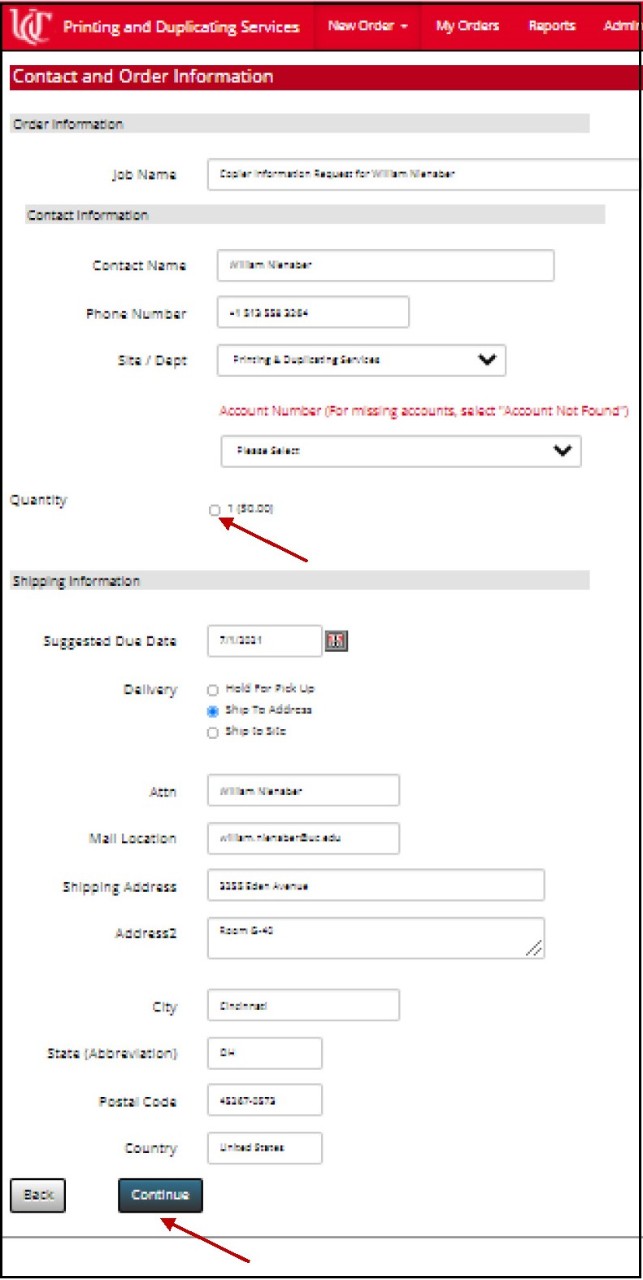This screenshot has height=1280, width=643.
Task: Edit the Shipping Address field
Action: (x=376, y=885)
